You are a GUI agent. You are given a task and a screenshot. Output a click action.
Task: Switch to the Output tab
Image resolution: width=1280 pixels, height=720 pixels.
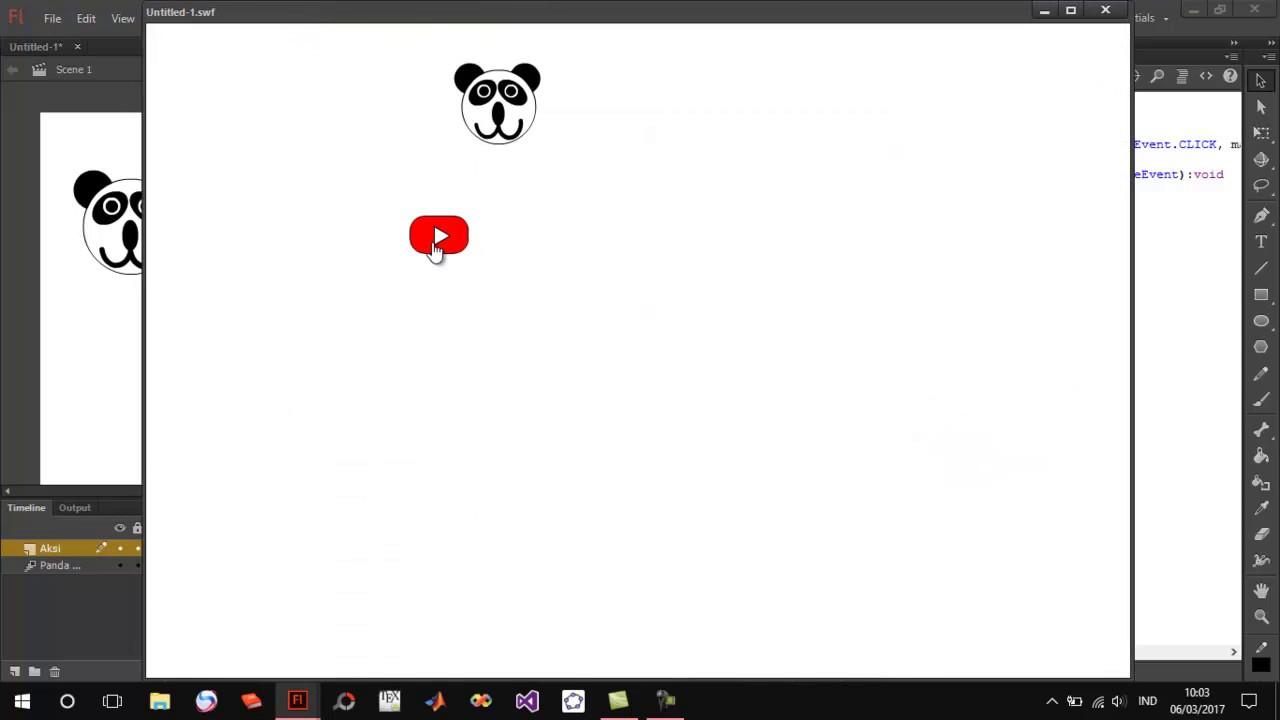74,508
